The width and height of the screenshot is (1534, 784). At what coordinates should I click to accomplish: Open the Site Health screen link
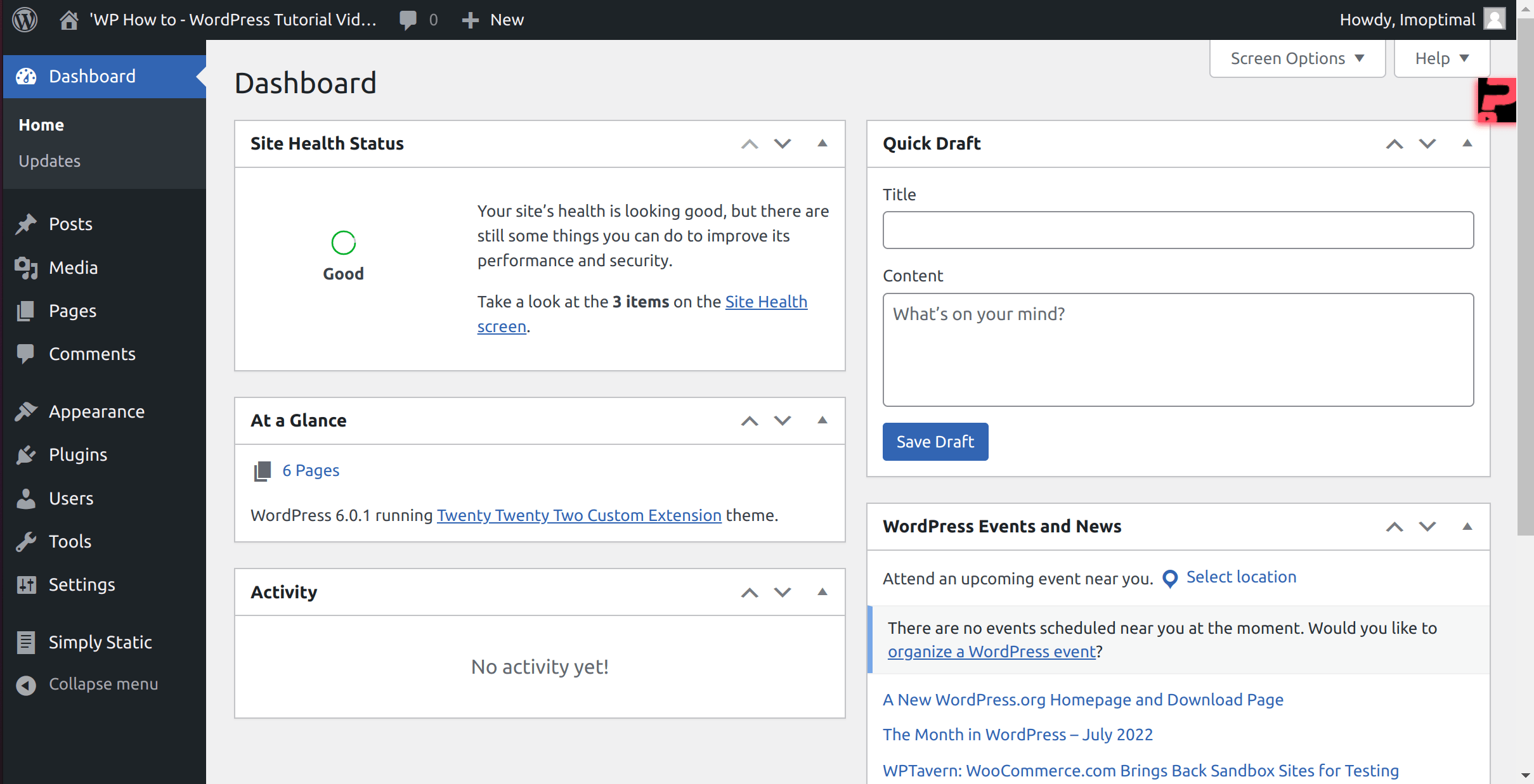tap(765, 302)
